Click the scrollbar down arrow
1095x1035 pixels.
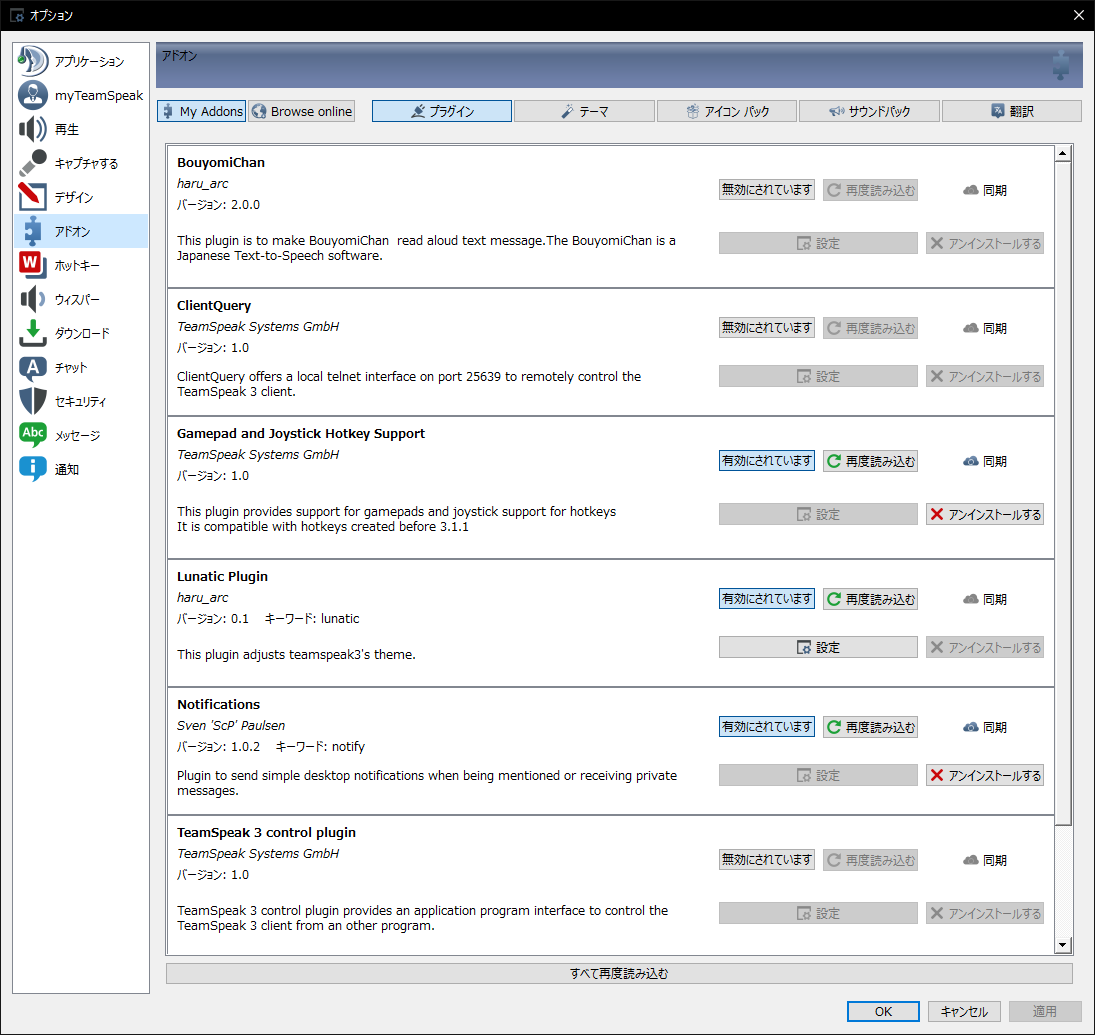click(1063, 946)
